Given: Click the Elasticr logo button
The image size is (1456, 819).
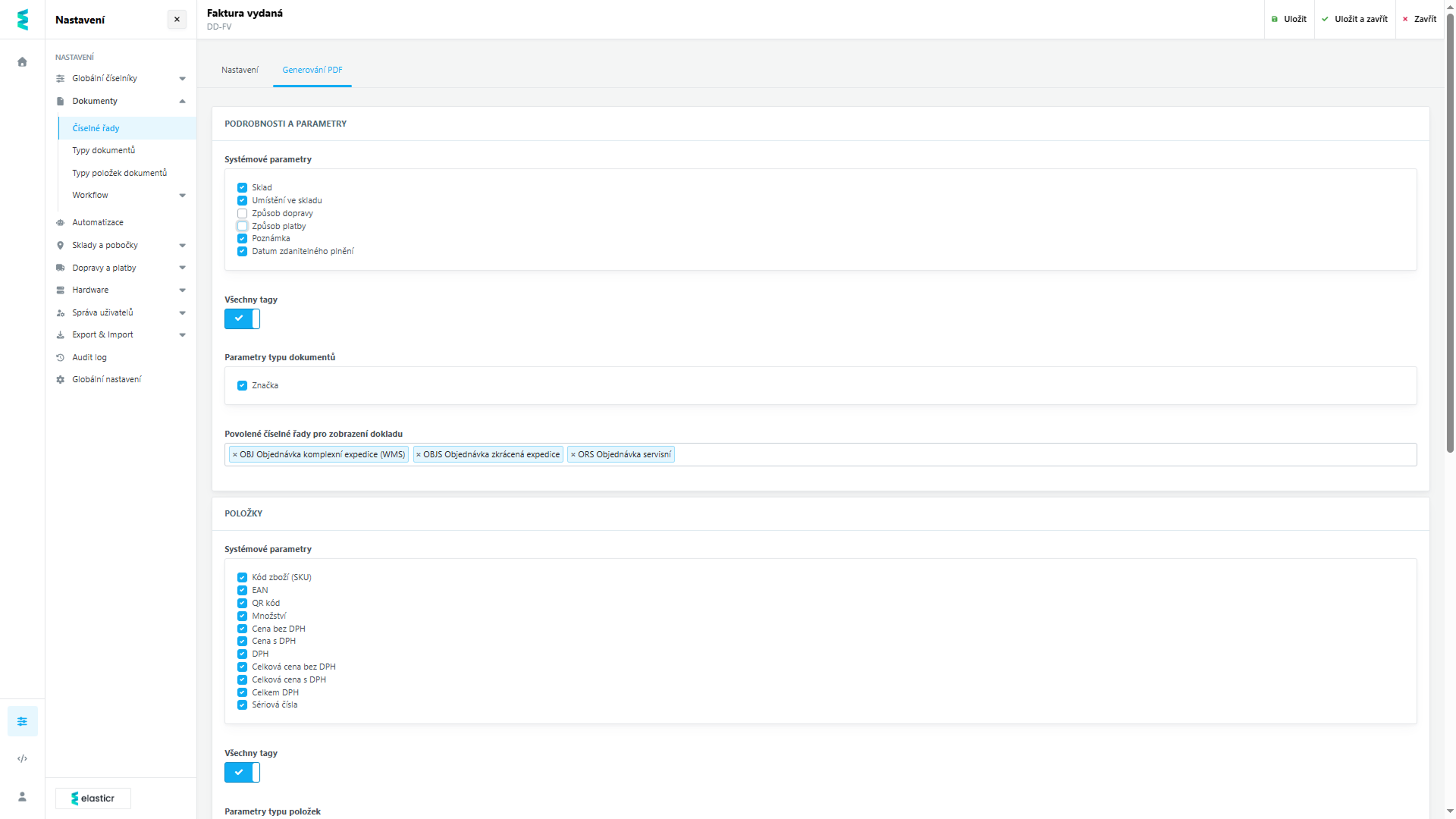Looking at the screenshot, I should point(93,798).
